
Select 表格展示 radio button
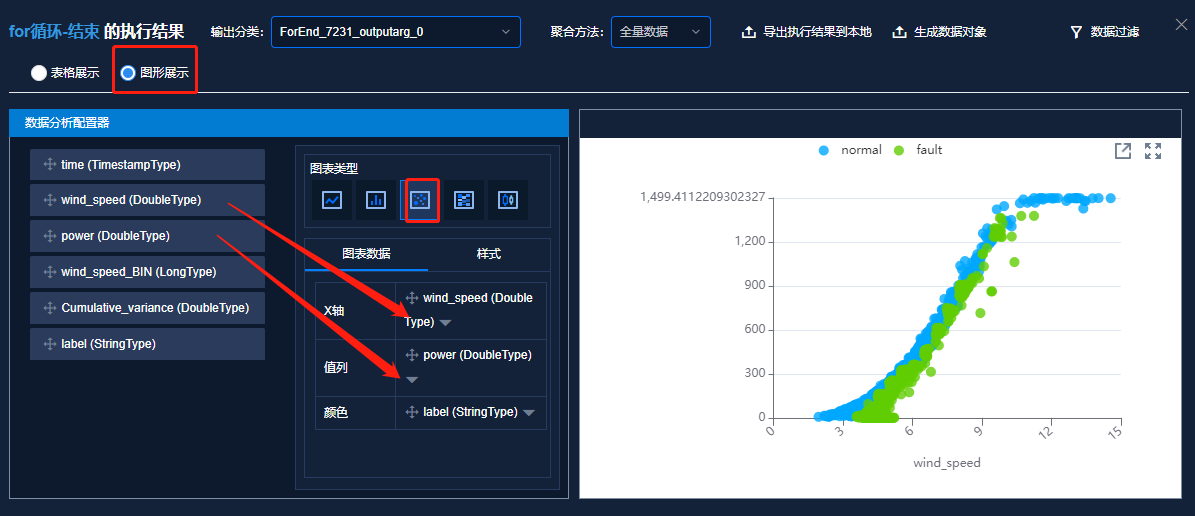[x=39, y=73]
